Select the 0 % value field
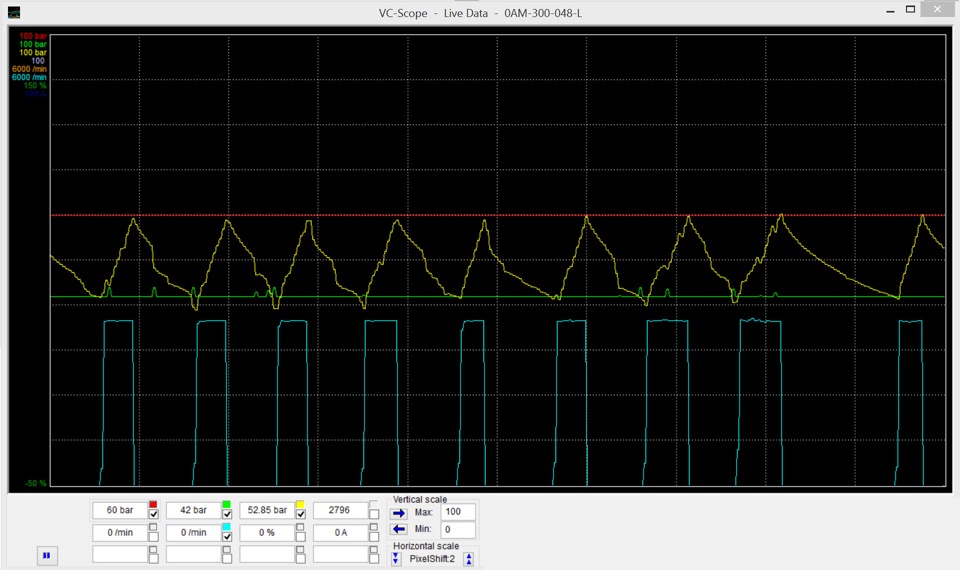 coord(267,533)
